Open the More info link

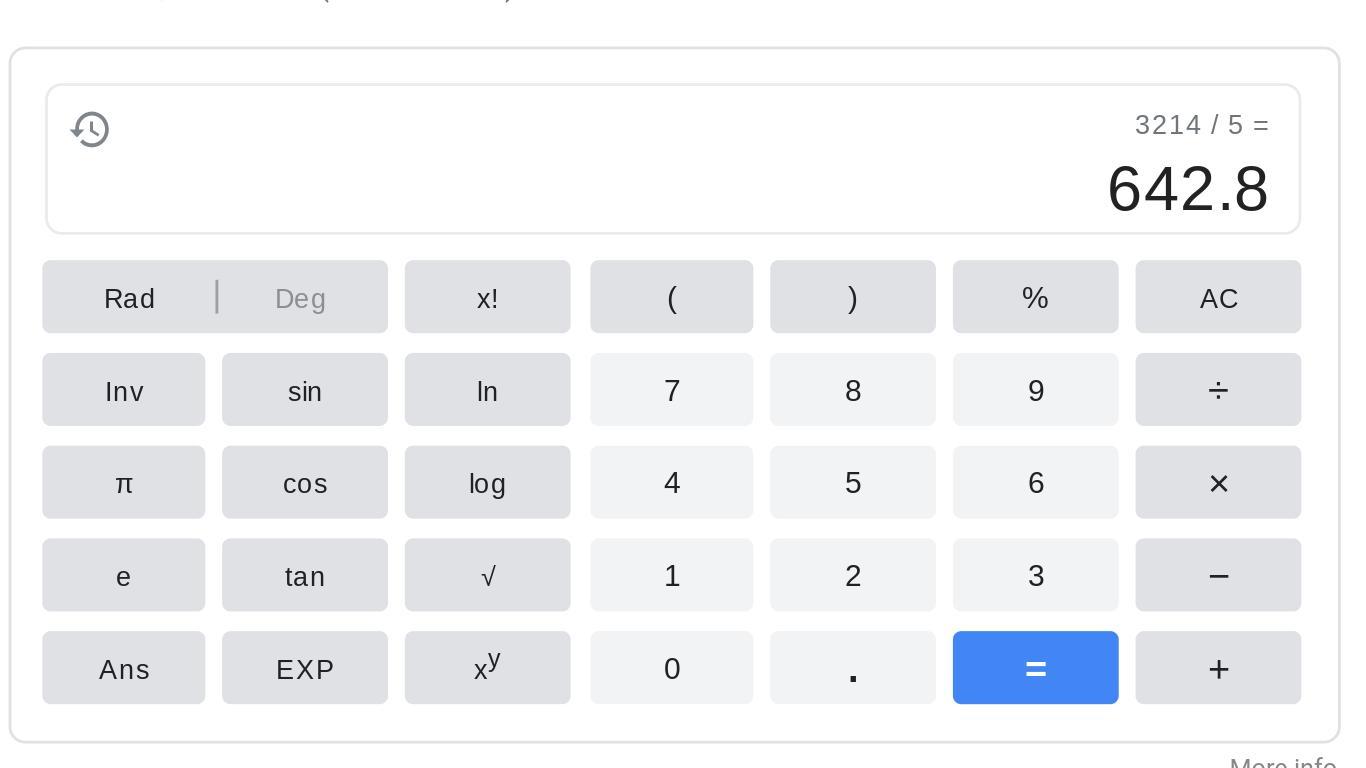(x=1282, y=763)
